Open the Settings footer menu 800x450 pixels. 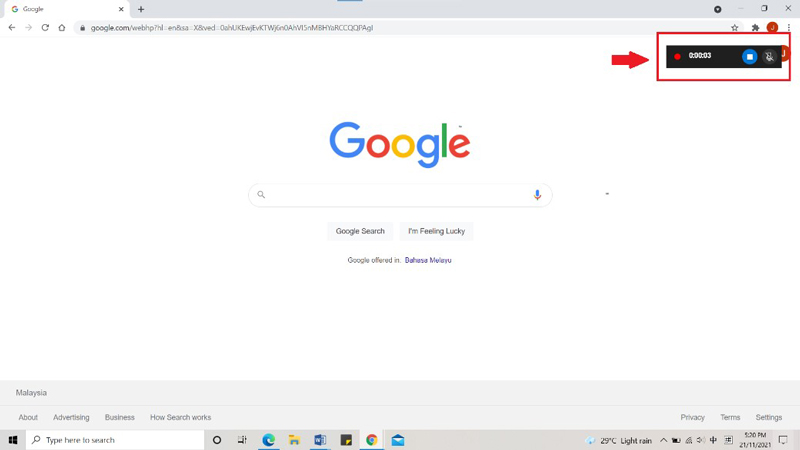(768, 417)
